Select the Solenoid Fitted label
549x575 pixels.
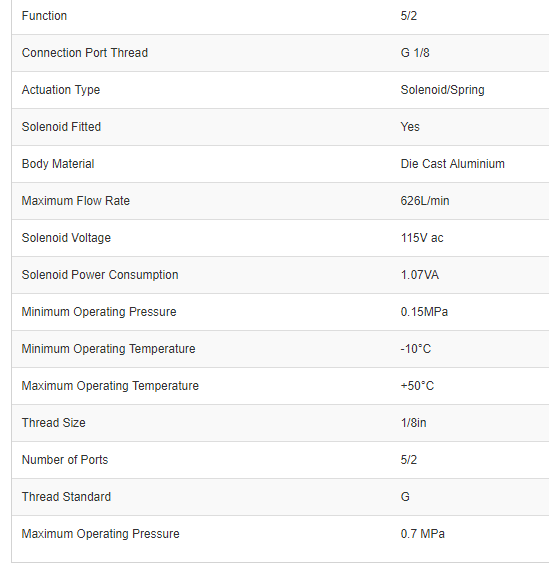pos(61,127)
